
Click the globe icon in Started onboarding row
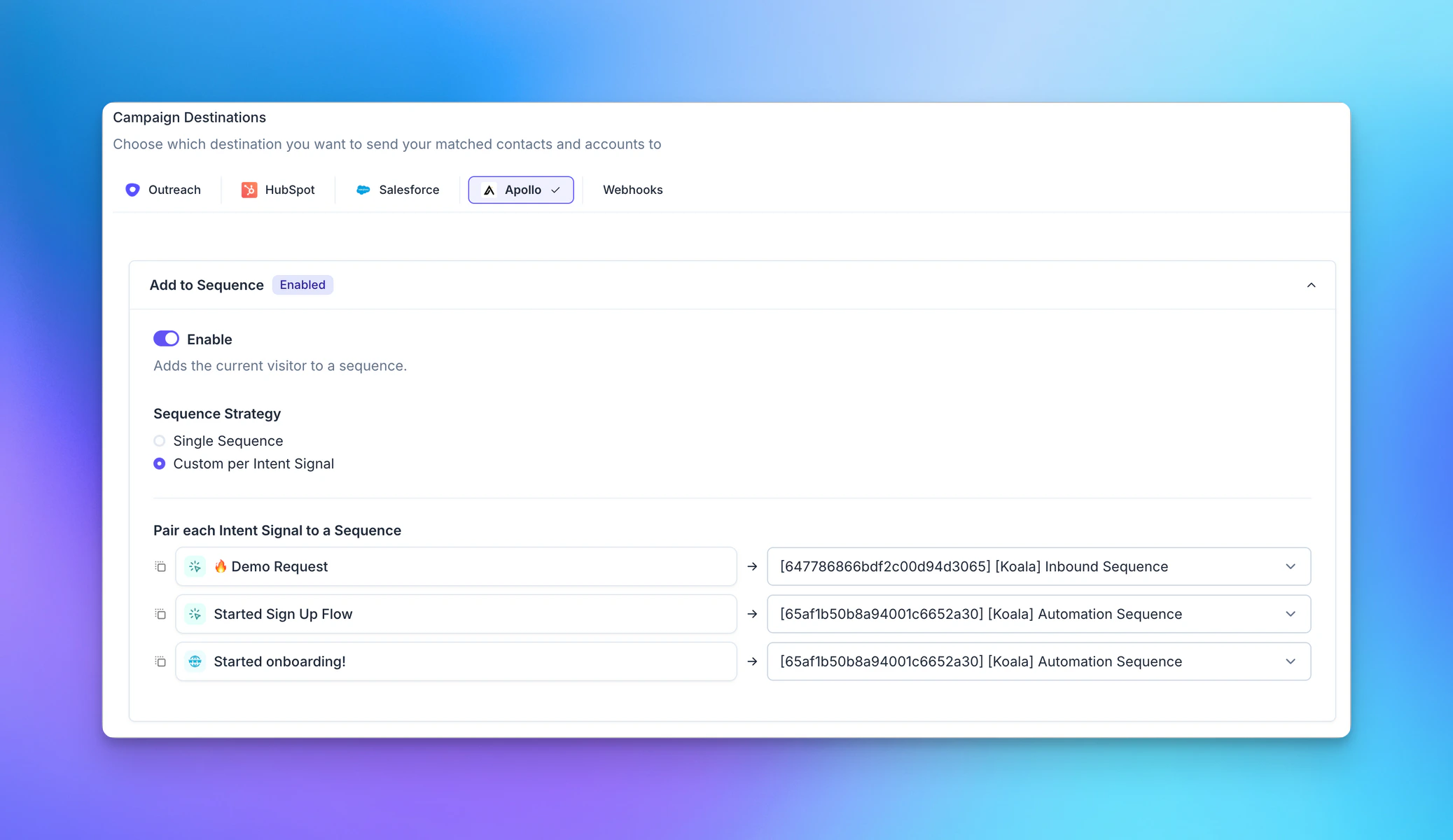(x=195, y=661)
